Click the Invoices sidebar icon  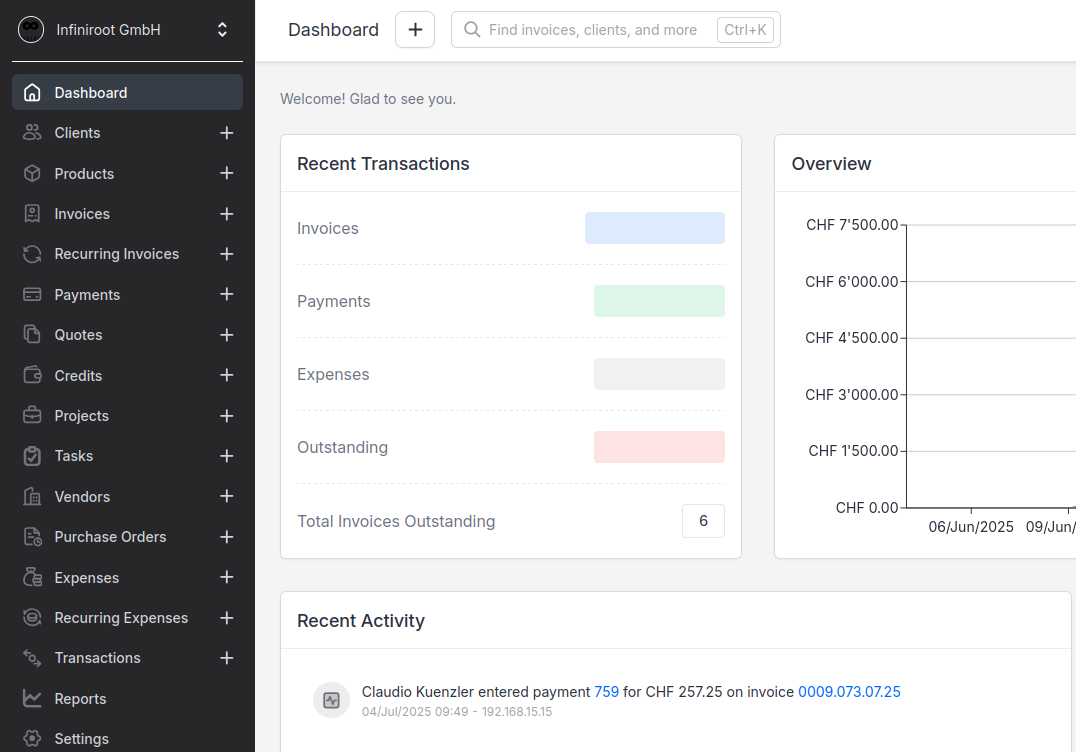32,213
